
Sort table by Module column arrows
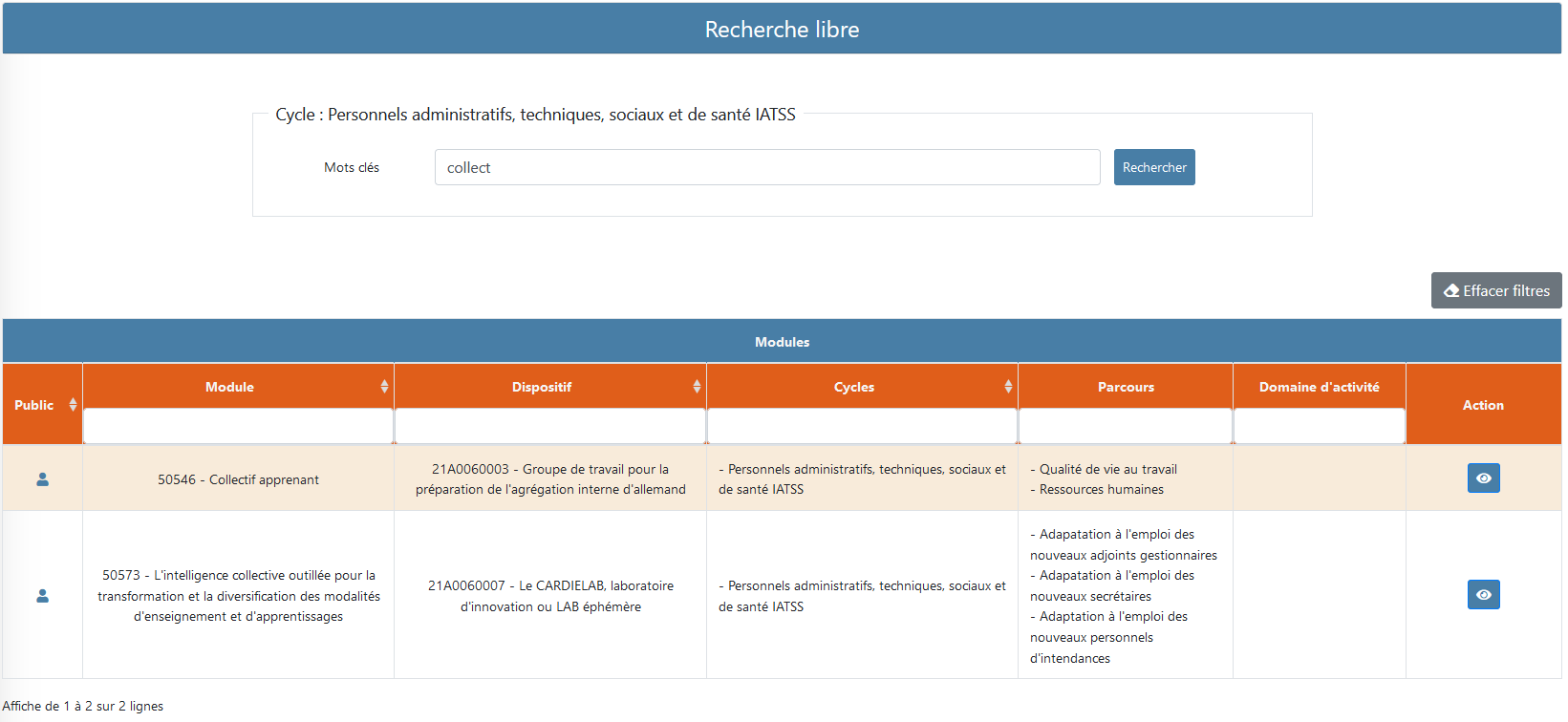pos(384,387)
